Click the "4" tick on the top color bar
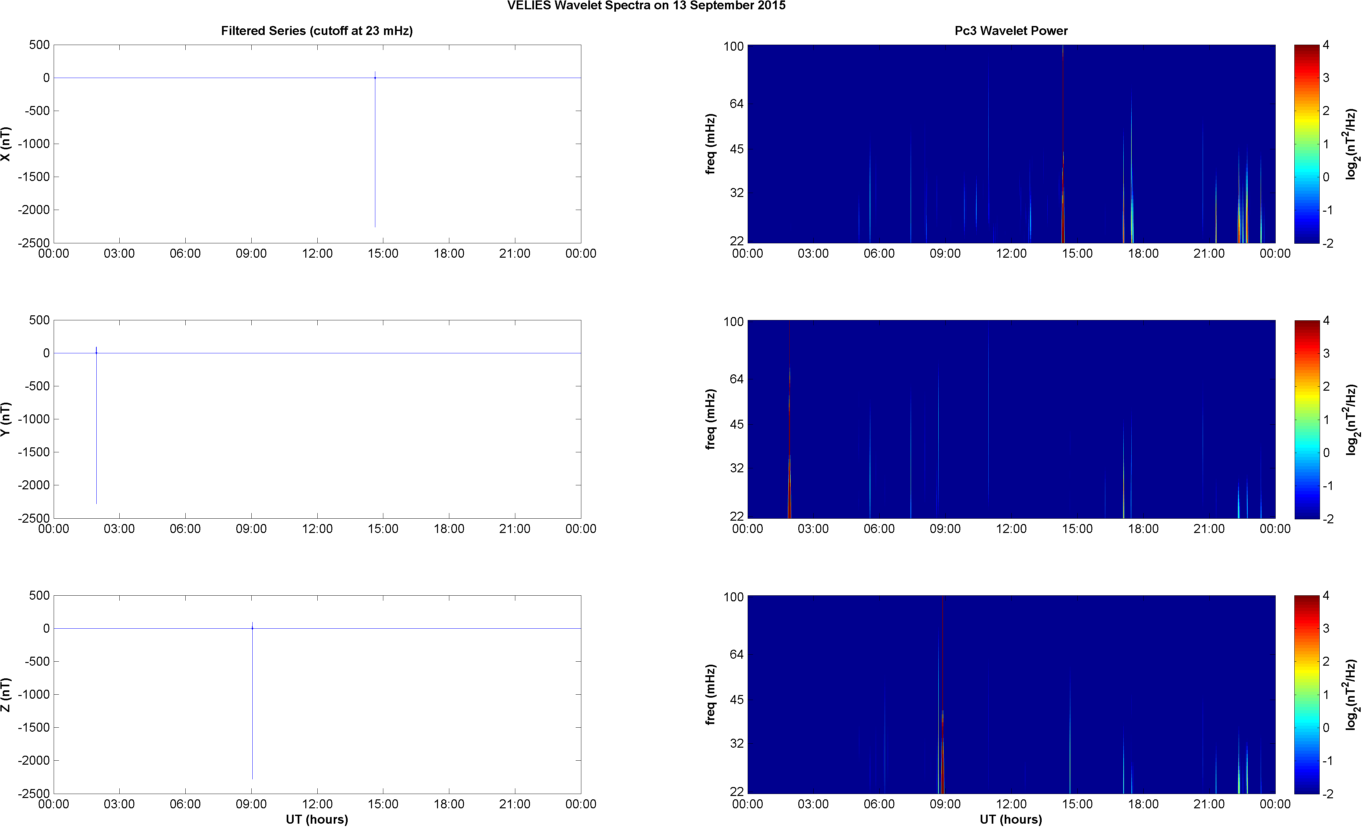 coord(1324,45)
